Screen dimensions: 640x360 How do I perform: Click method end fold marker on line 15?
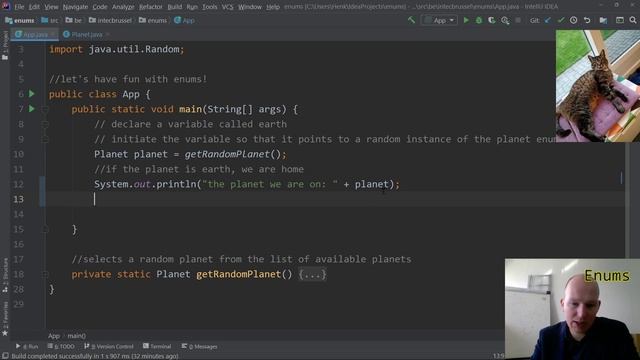point(45,229)
